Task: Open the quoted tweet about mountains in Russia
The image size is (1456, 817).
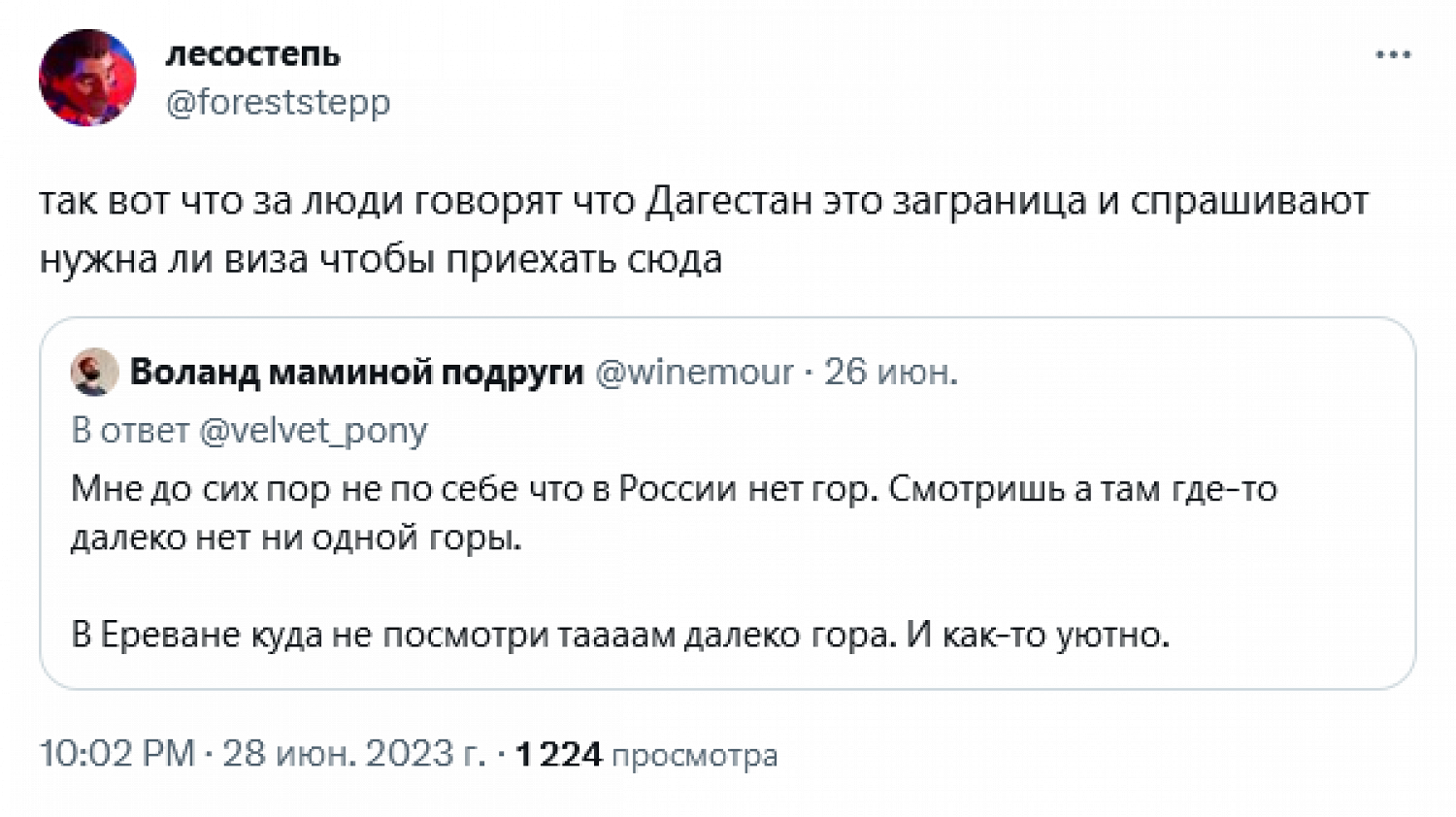Action: point(727,504)
